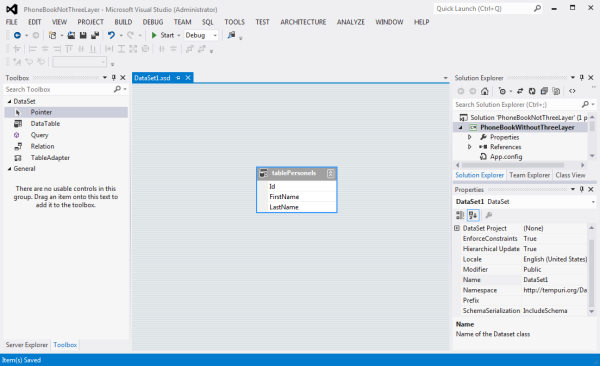Click in the Quick Launch search field
600x366 pixels.
484,8
